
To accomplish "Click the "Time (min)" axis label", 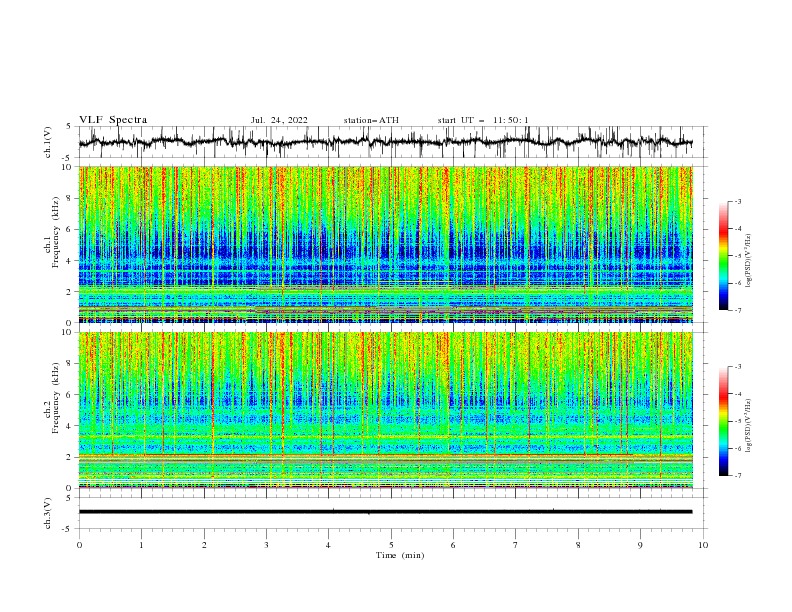I will click(x=400, y=555).
